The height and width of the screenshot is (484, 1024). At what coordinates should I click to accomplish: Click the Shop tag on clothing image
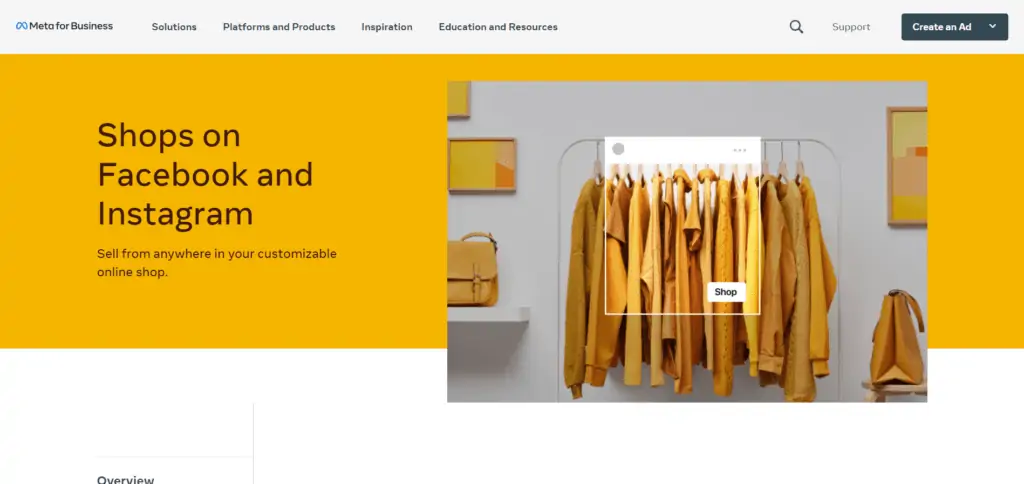pos(726,292)
